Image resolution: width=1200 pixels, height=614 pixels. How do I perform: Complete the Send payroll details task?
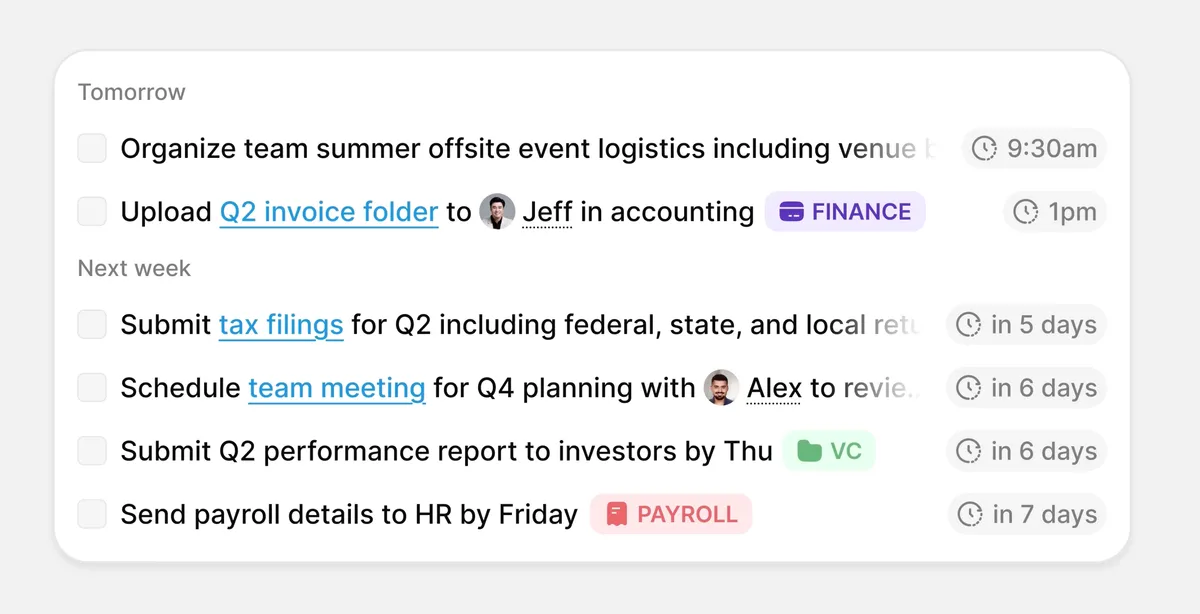tap(92, 514)
